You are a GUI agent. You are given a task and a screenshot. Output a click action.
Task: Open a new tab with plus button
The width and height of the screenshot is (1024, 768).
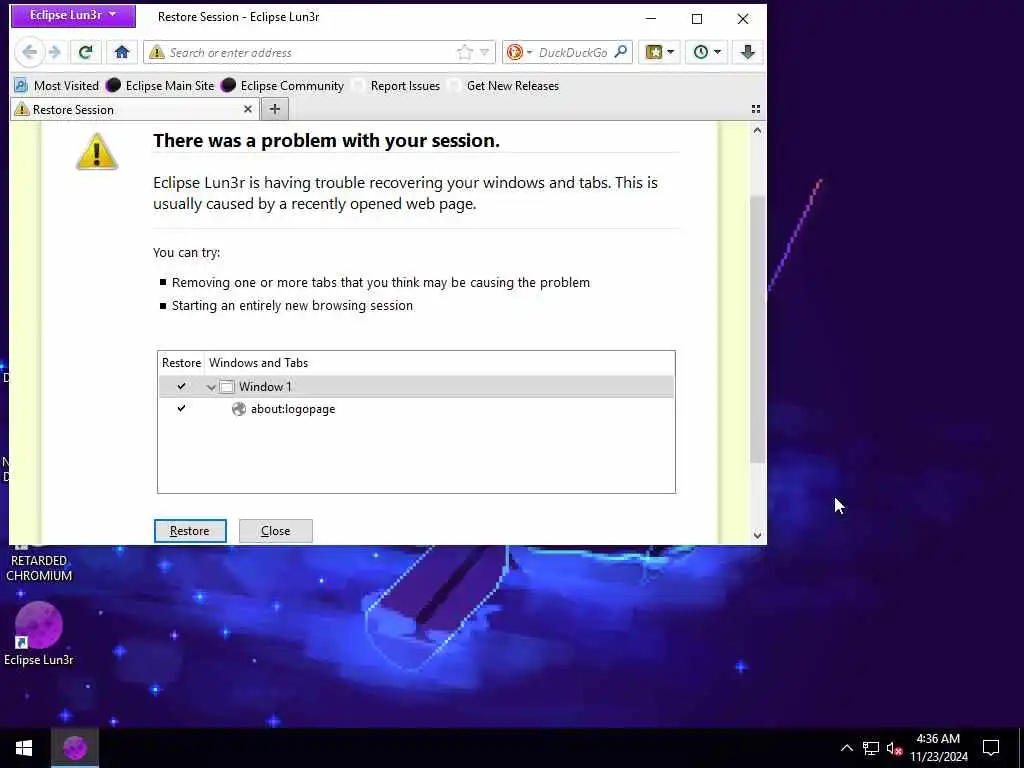(x=275, y=110)
